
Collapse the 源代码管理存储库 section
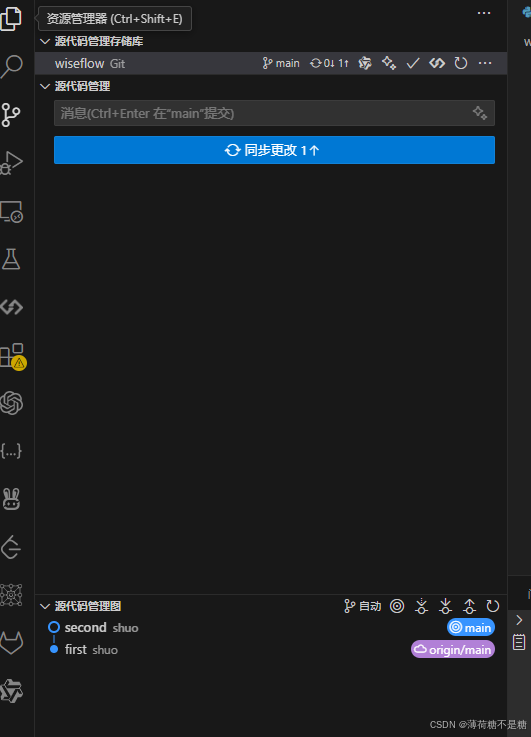pyautogui.click(x=45, y=41)
